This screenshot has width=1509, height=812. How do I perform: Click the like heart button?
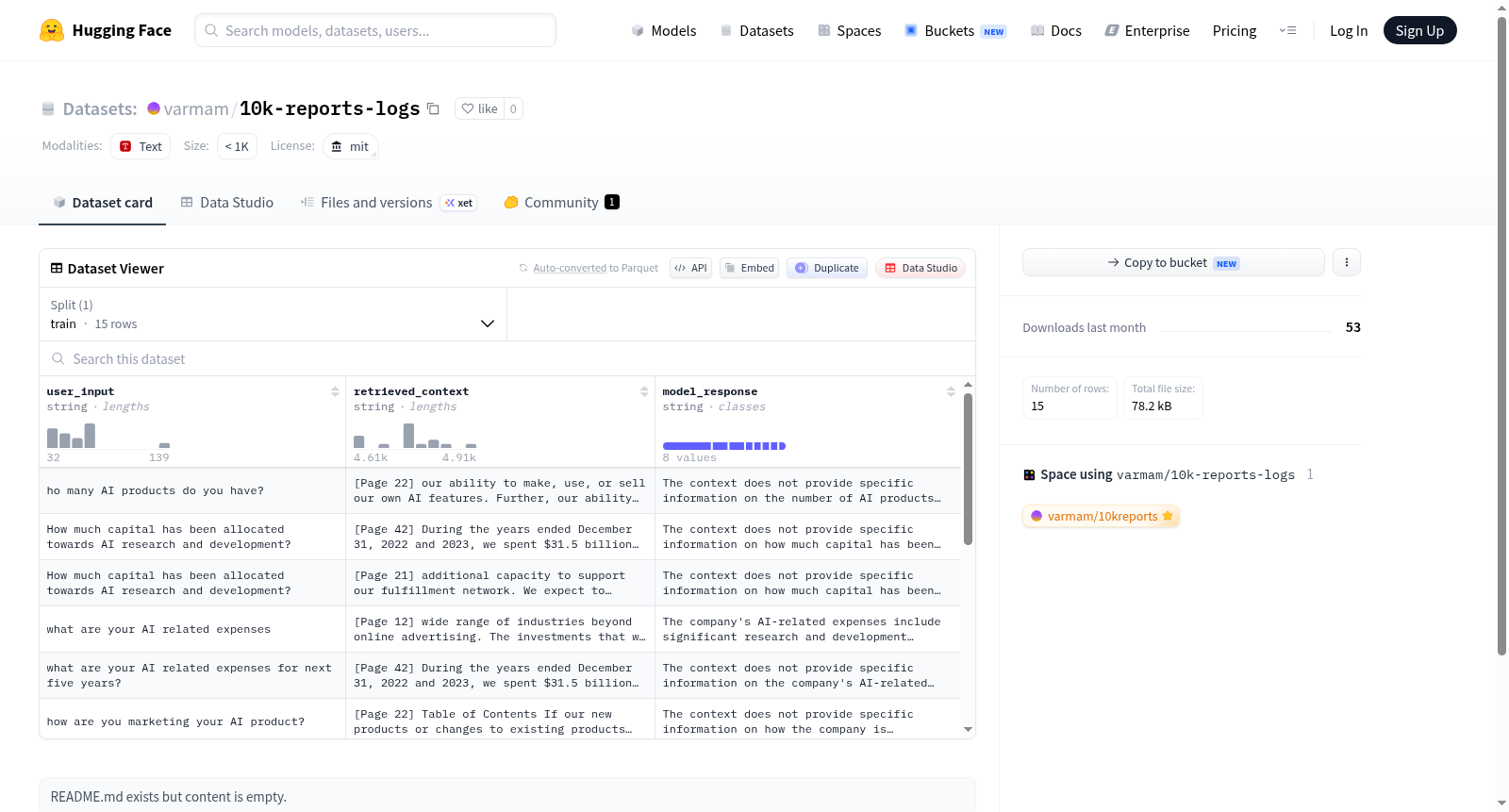pos(479,108)
